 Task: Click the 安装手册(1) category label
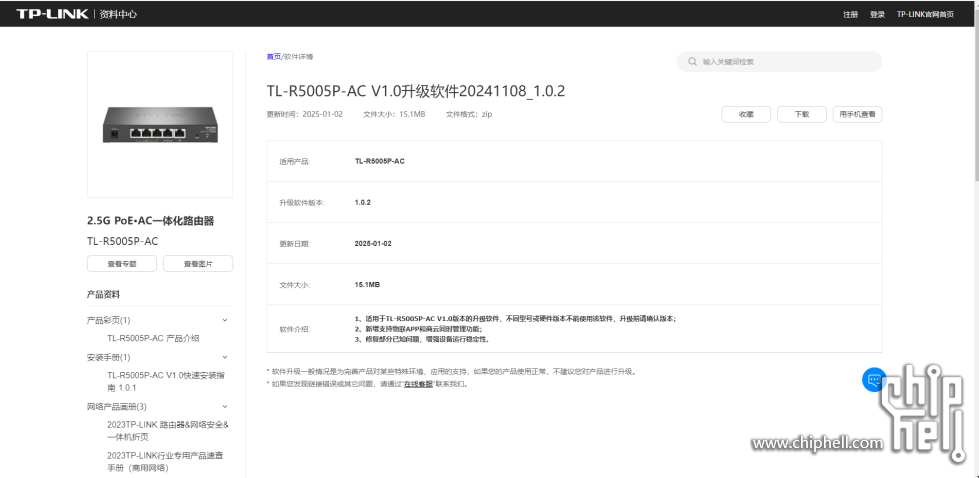[x=109, y=358]
